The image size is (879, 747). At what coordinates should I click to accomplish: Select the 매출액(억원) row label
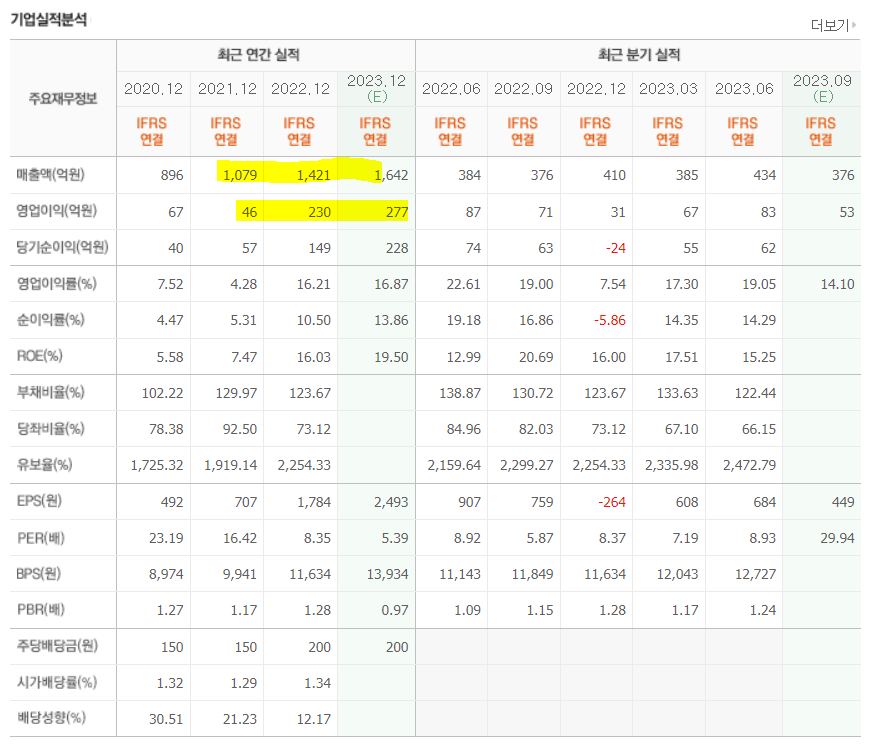(50, 175)
